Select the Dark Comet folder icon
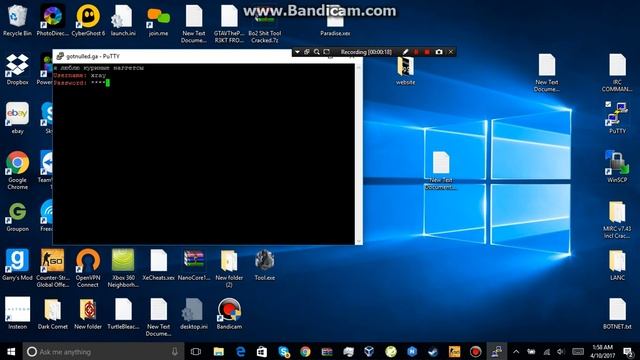Viewport: 640px width, 360px height. coord(53,313)
